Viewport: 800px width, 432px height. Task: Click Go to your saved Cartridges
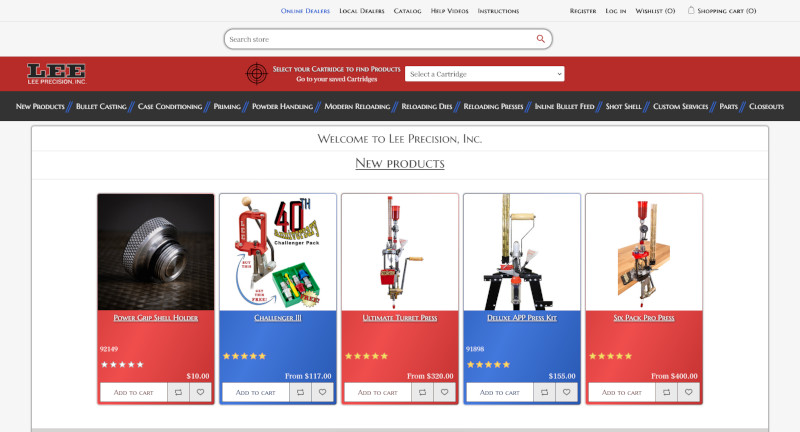click(x=337, y=79)
